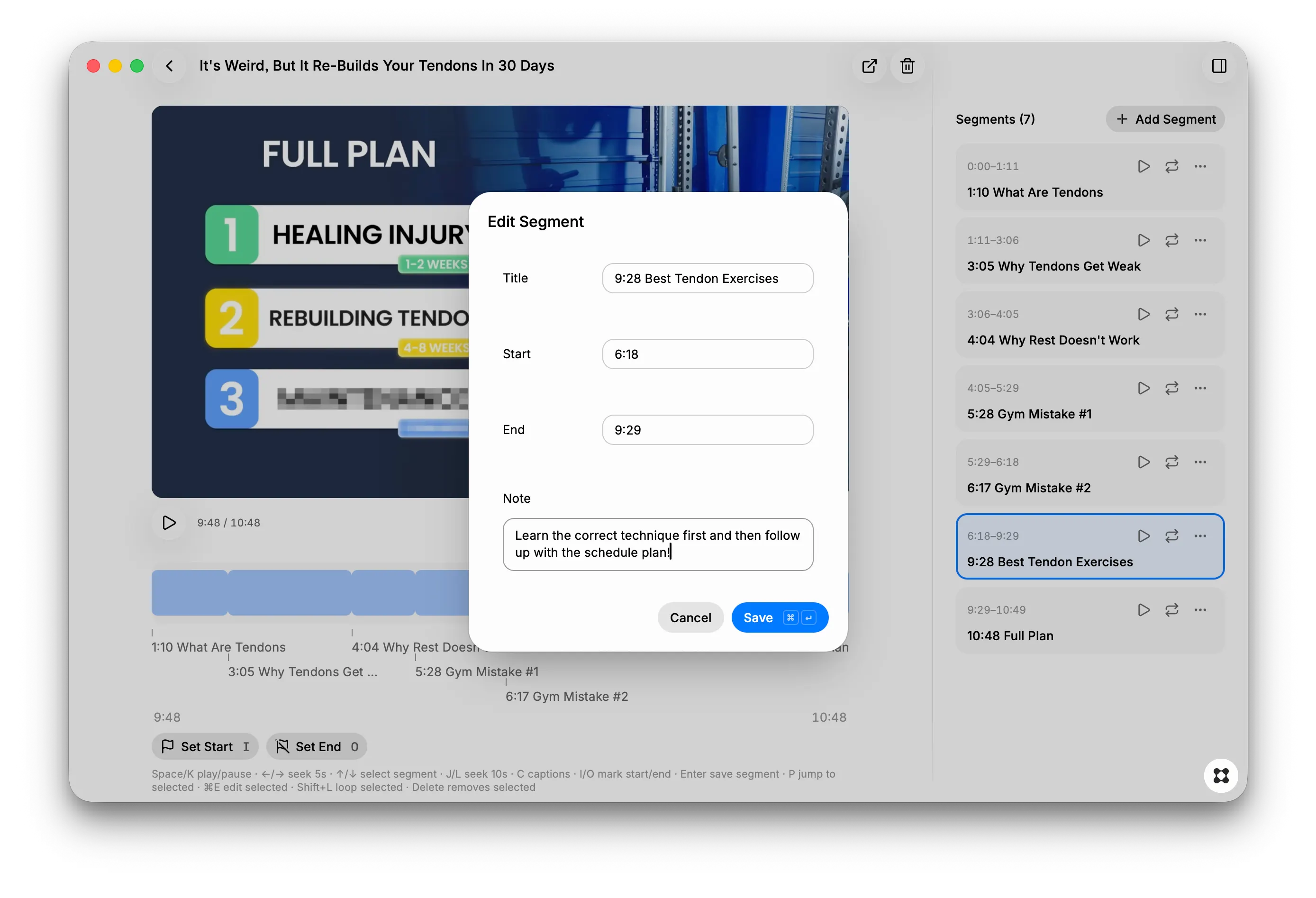Viewport: 1316px width, 898px height.
Task: Loop the Gym Mistake #2 segment
Action: pyautogui.click(x=1171, y=462)
